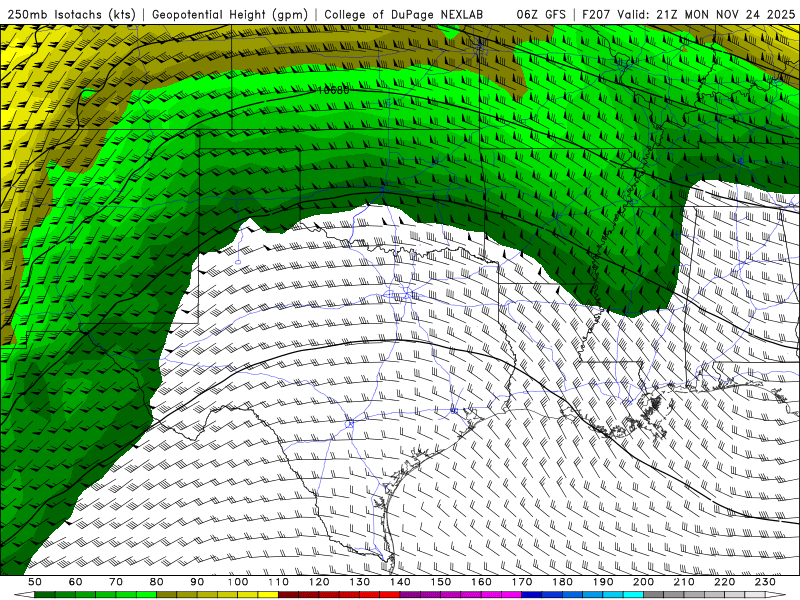Click the legend value "110"

coord(279,582)
